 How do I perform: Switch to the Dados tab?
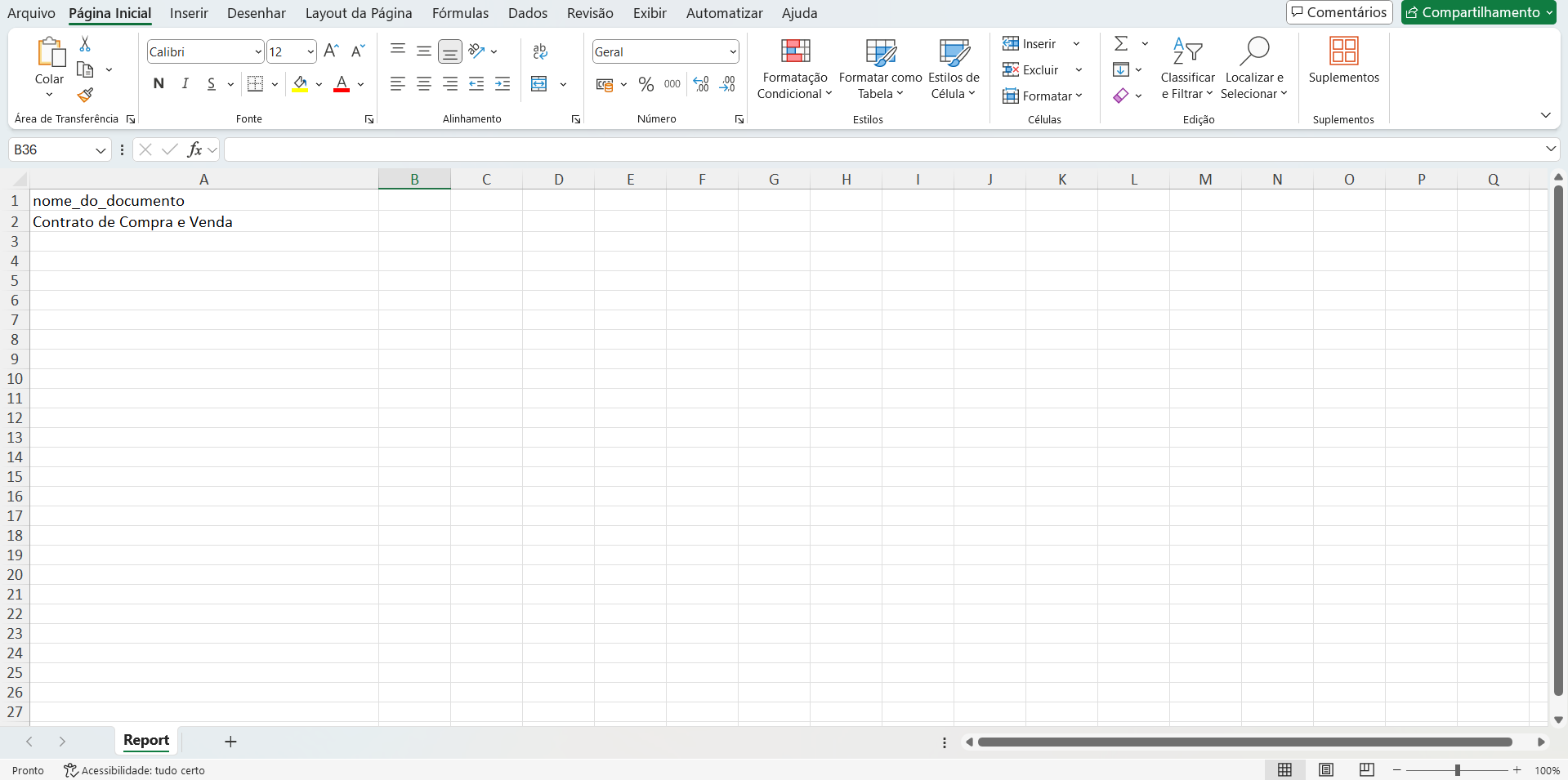coord(528,13)
